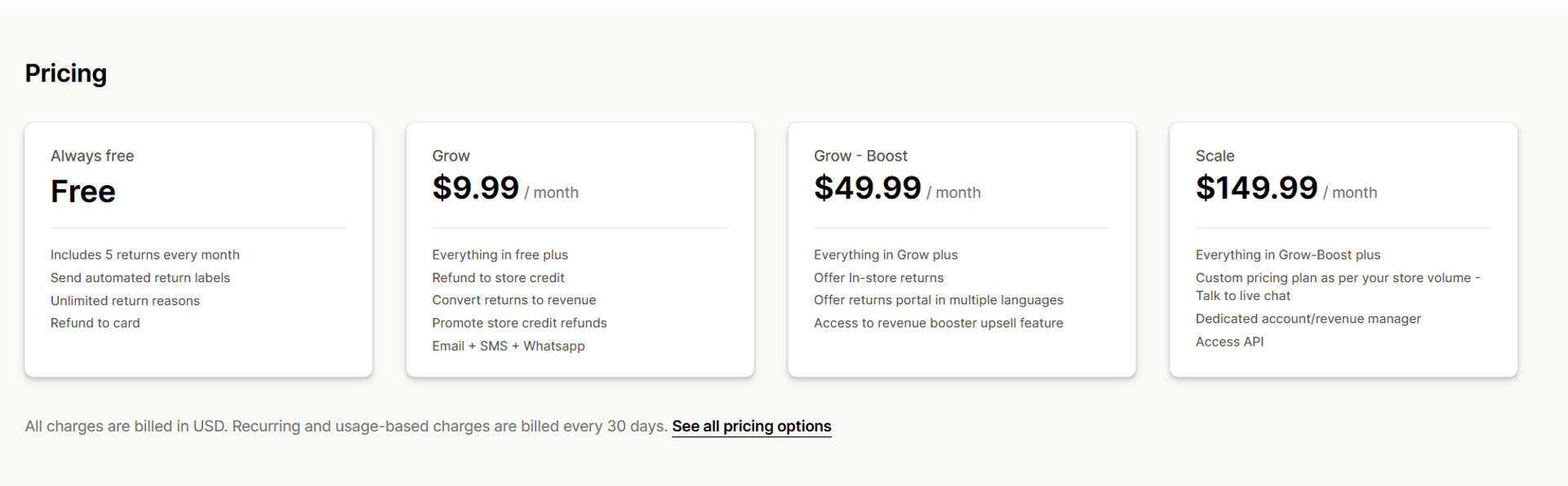The height and width of the screenshot is (486, 1568).
Task: Click the Grow - Boost plan title
Action: point(860,156)
